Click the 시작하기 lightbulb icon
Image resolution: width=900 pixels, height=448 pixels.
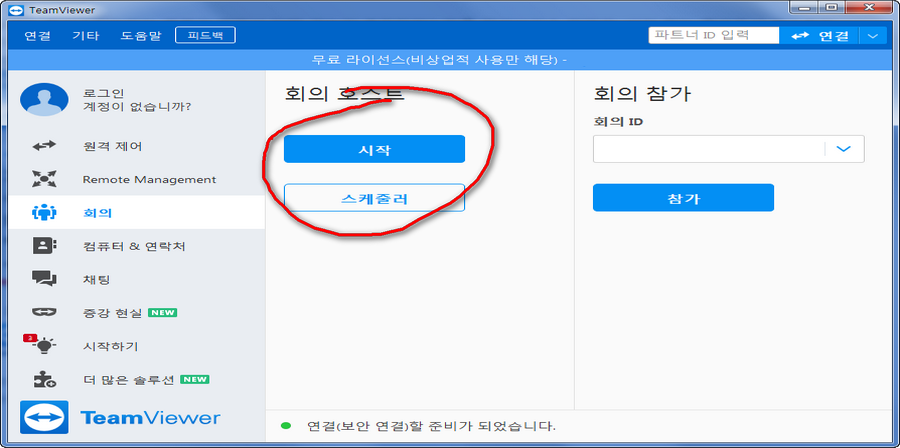click(x=44, y=345)
